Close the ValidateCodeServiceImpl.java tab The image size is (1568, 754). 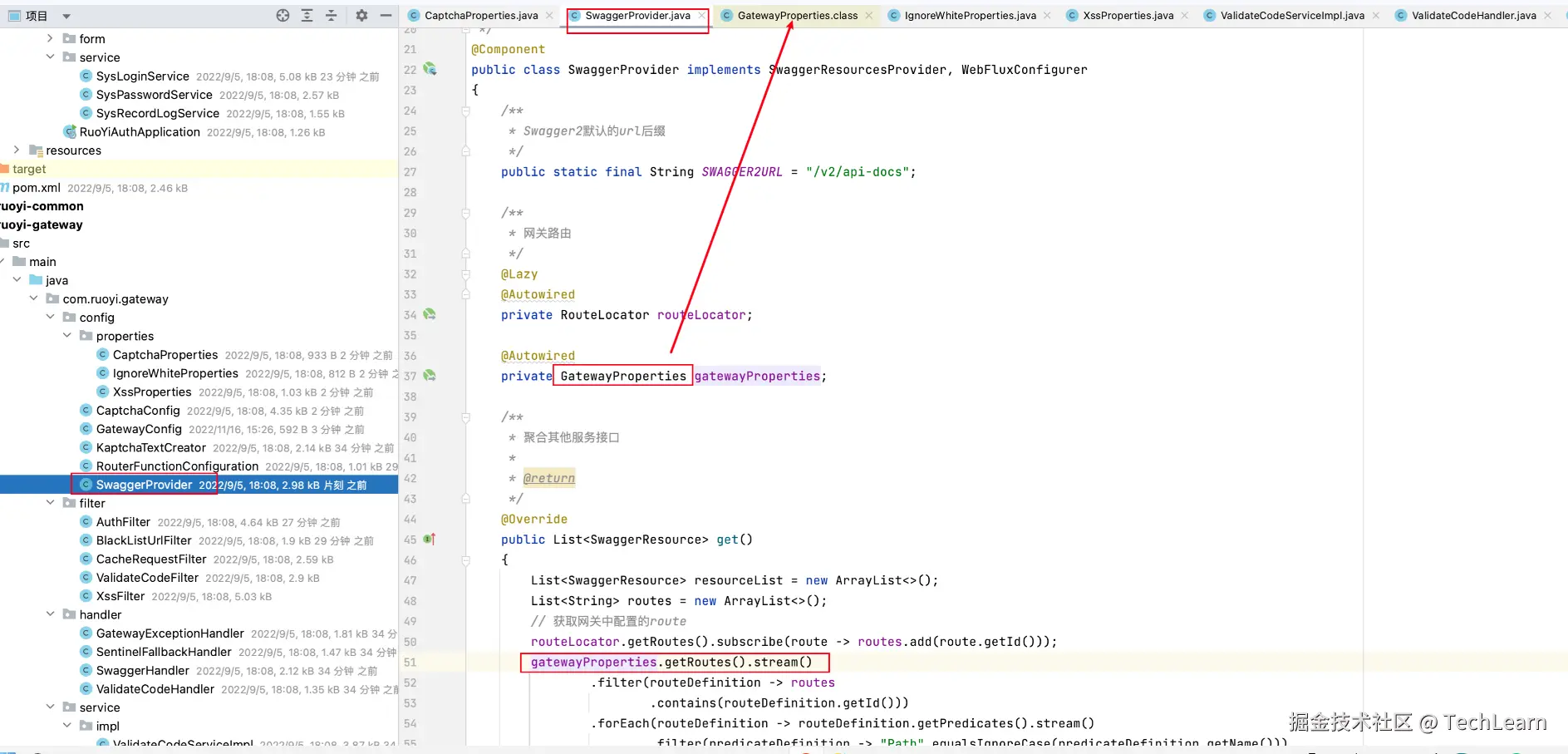(x=1375, y=16)
